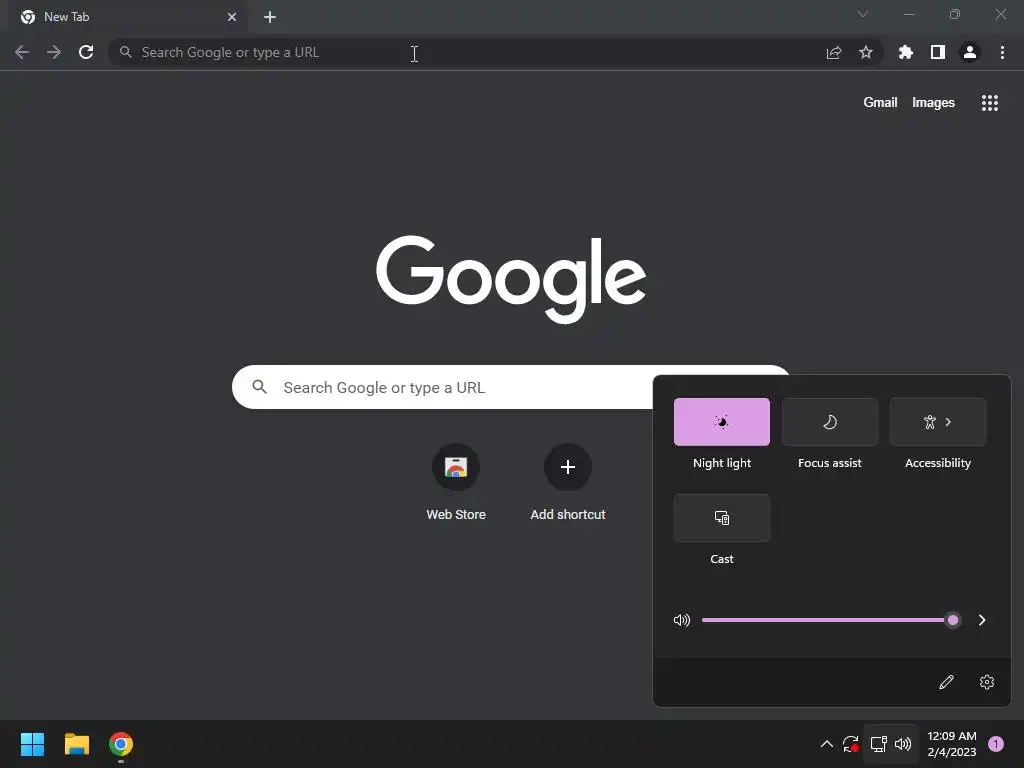
Task: Open Chrome profile avatar
Action: [x=970, y=52]
